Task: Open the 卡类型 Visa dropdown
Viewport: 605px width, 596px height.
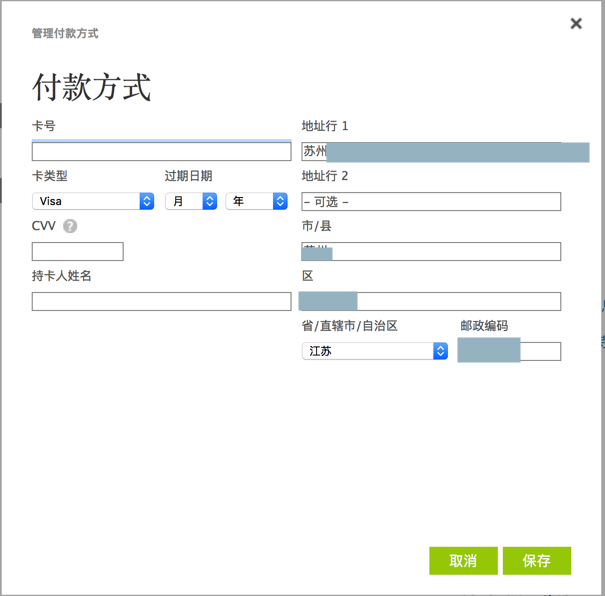Action: [x=93, y=201]
